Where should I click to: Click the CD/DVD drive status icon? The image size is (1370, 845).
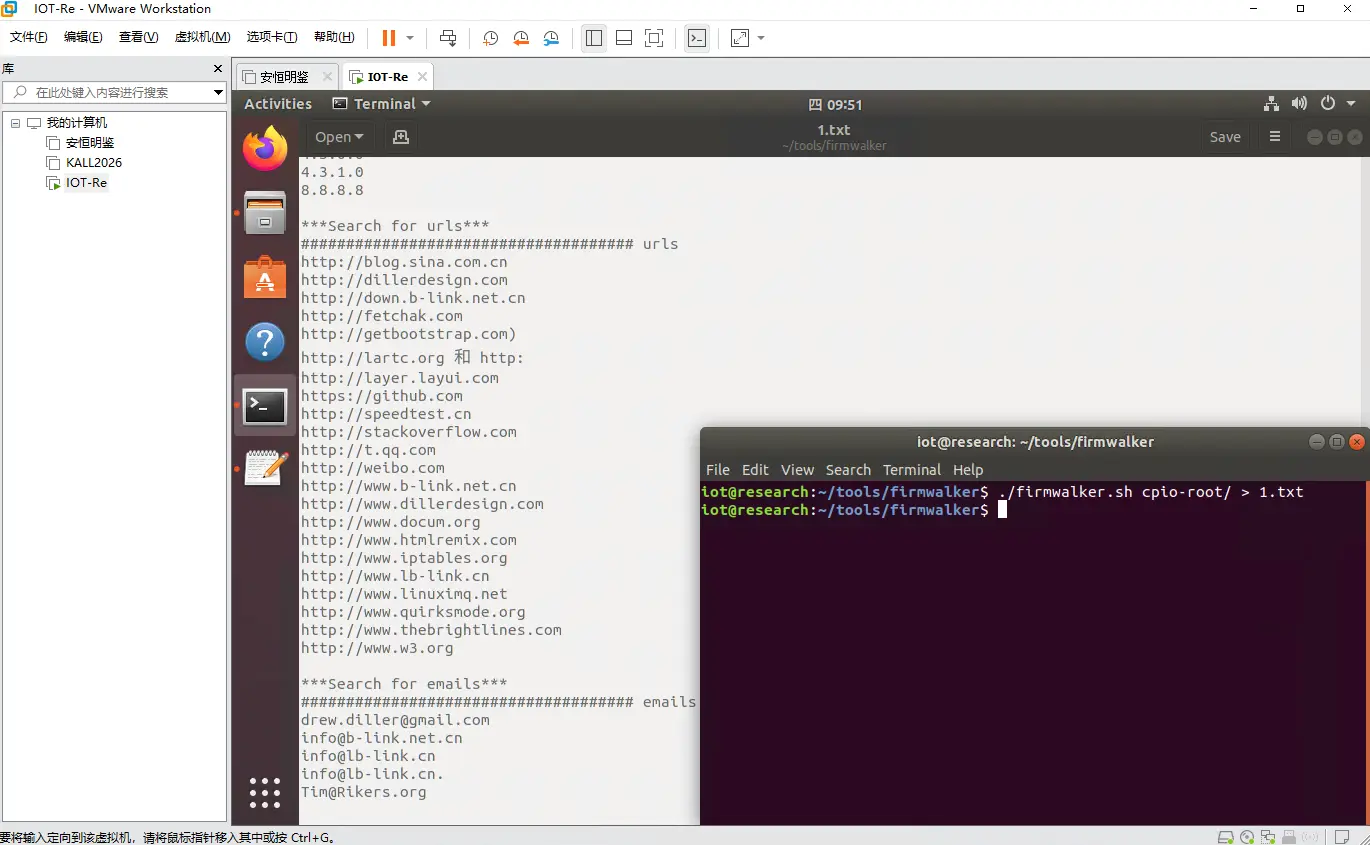(x=1247, y=837)
